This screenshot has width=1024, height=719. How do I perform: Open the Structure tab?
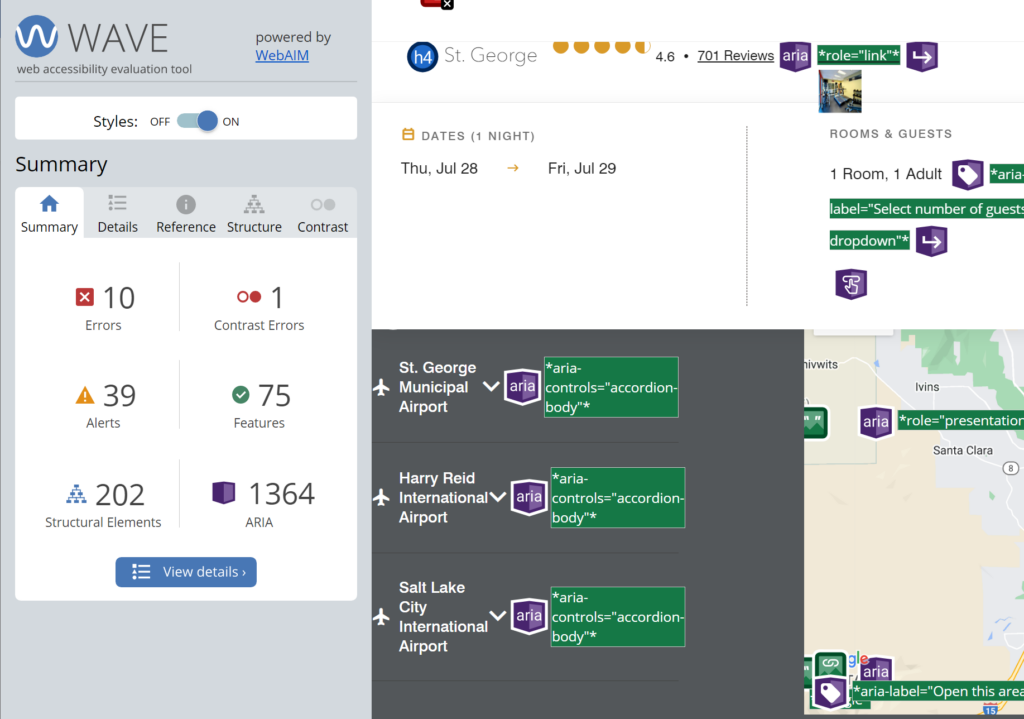coord(254,214)
